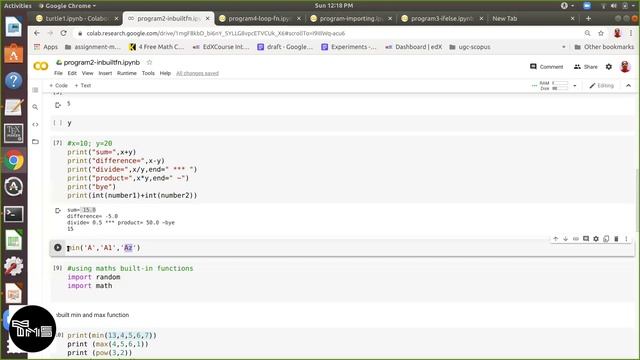
Task: Bookmark this page star icon
Action: click(601, 33)
